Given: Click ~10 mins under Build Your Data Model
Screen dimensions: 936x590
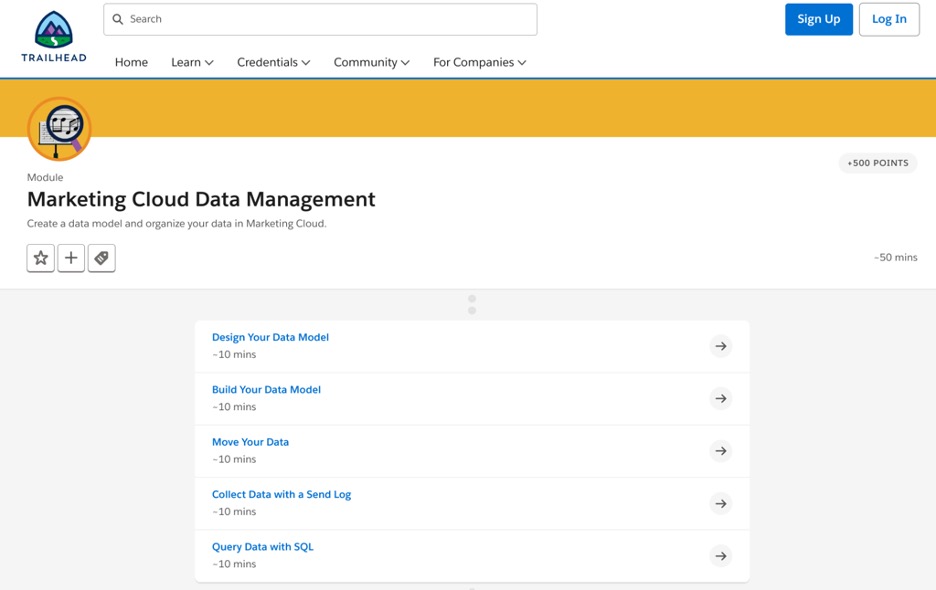Looking at the screenshot, I should [x=234, y=407].
